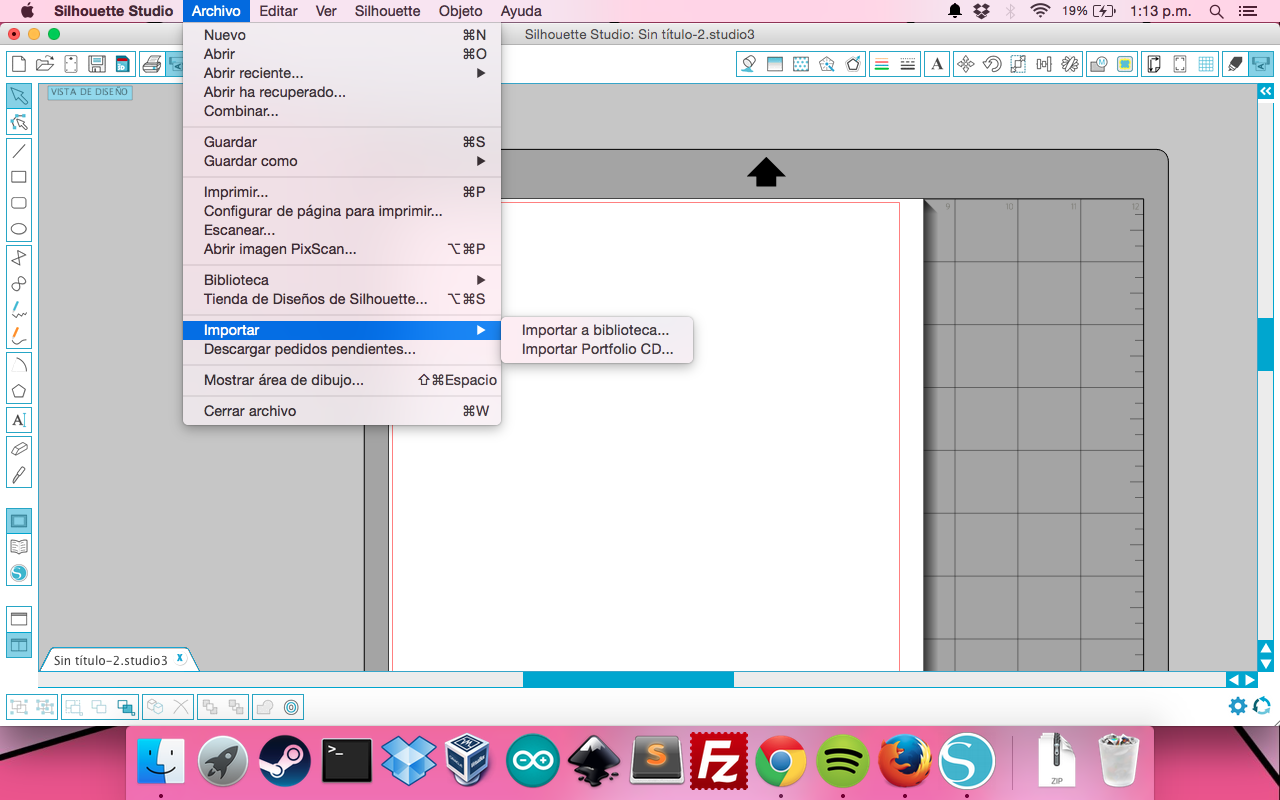Click the Group objects icon
1280x800 pixels.
[x=18, y=707]
